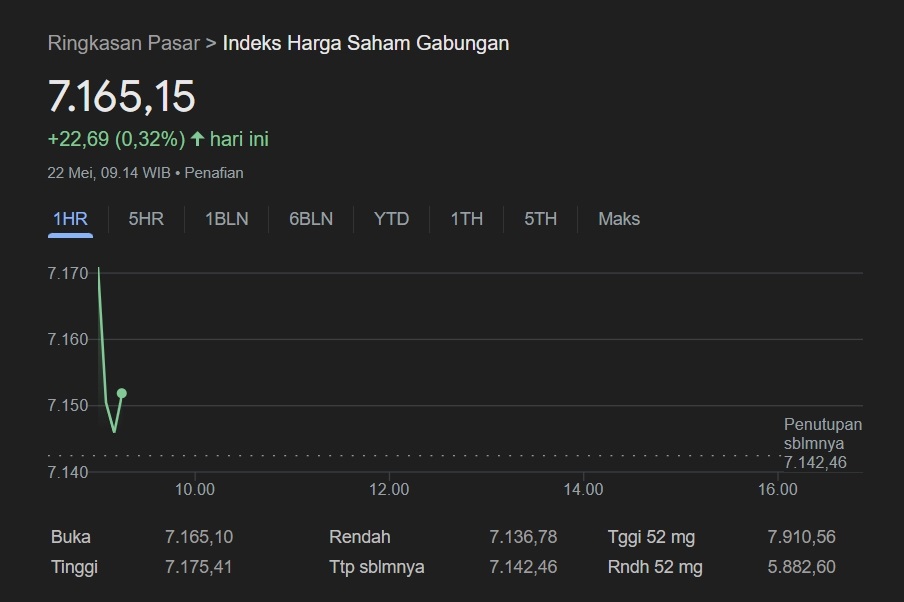The width and height of the screenshot is (904, 602).
Task: Click the green current-price dot on chart
Action: click(122, 393)
